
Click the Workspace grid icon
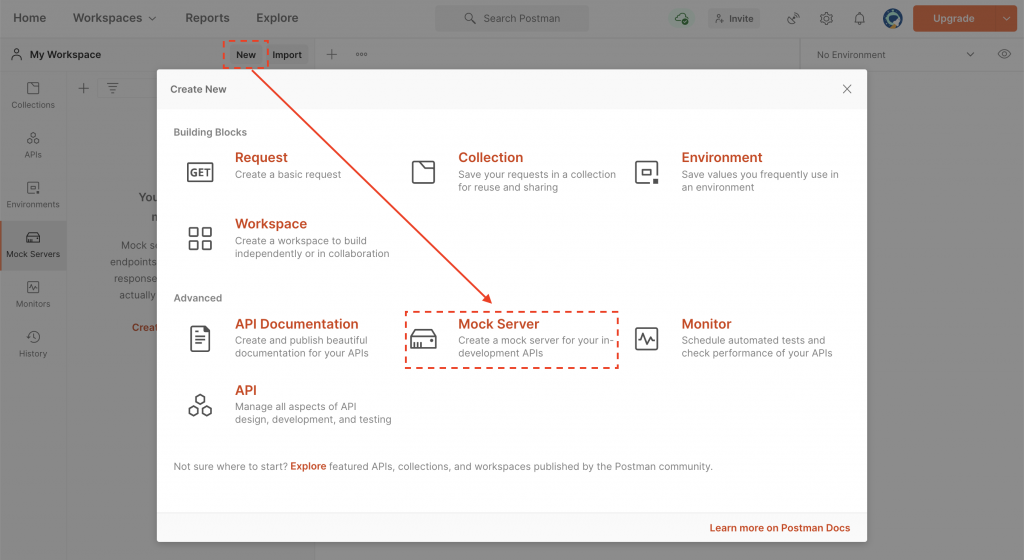200,238
